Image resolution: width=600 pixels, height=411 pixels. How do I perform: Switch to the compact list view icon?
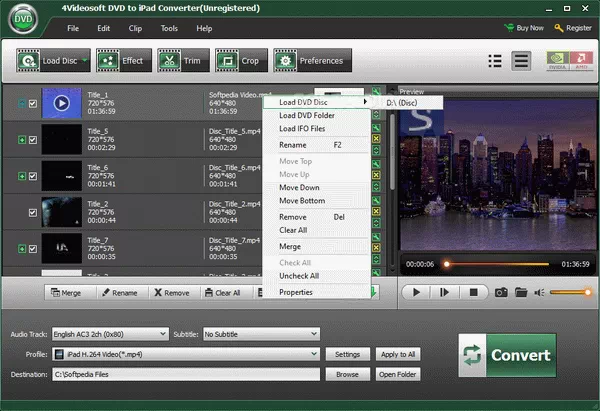(495, 61)
